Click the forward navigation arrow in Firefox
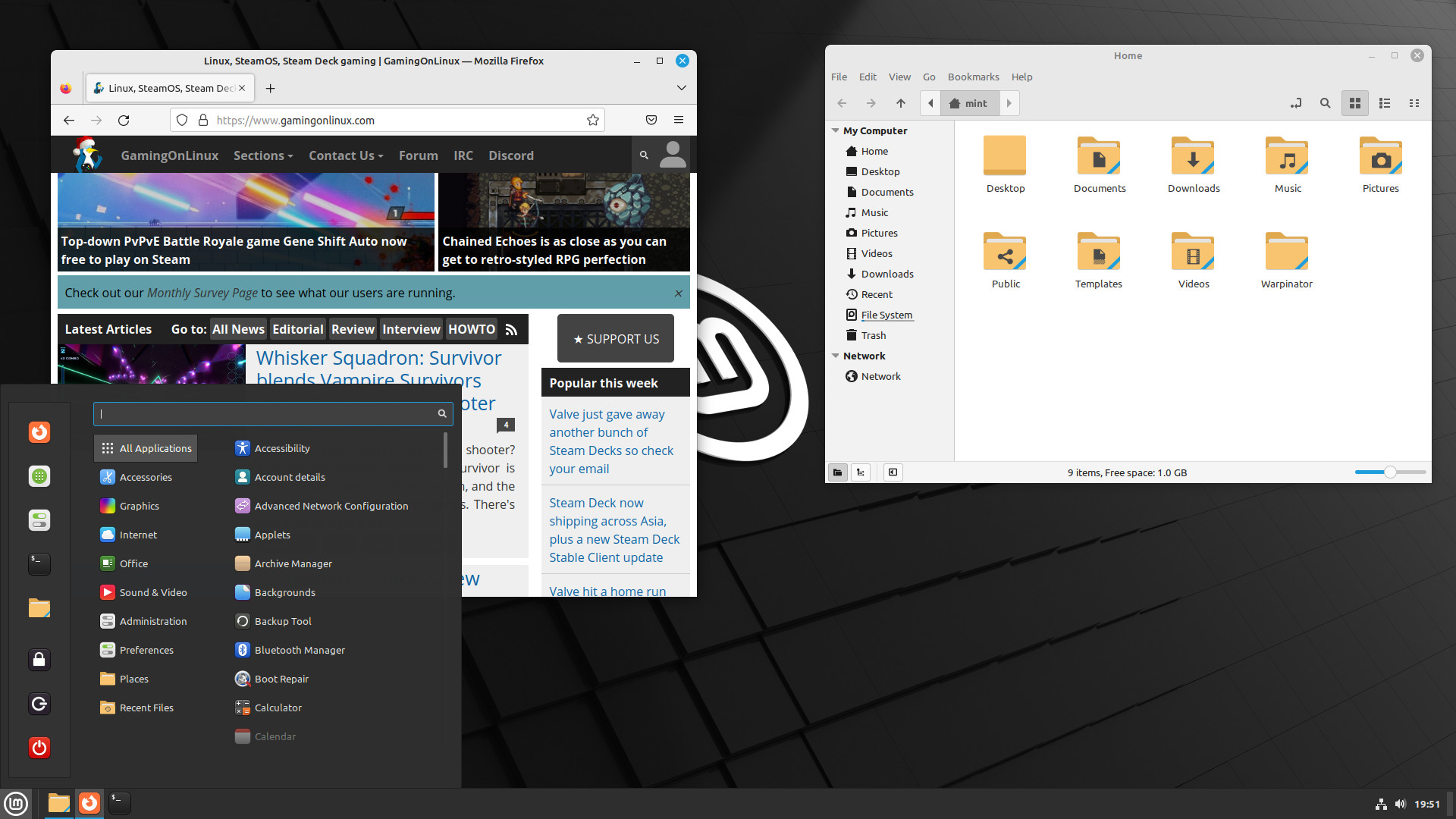Viewport: 1456px width, 819px height. tap(96, 120)
